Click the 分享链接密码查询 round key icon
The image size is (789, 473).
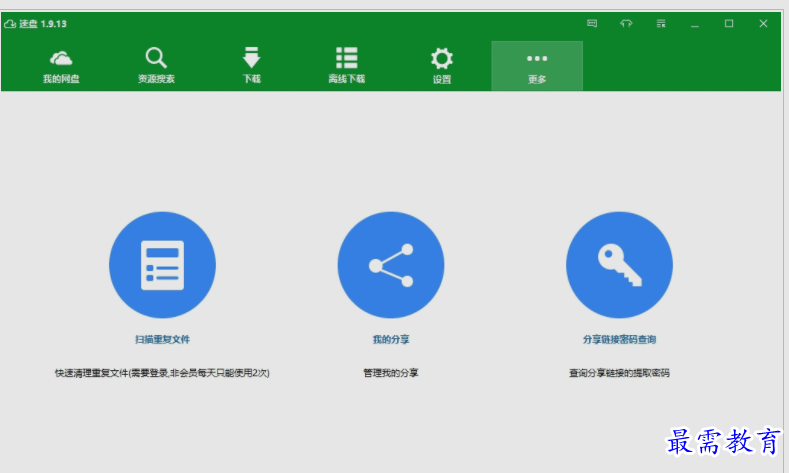coord(619,265)
